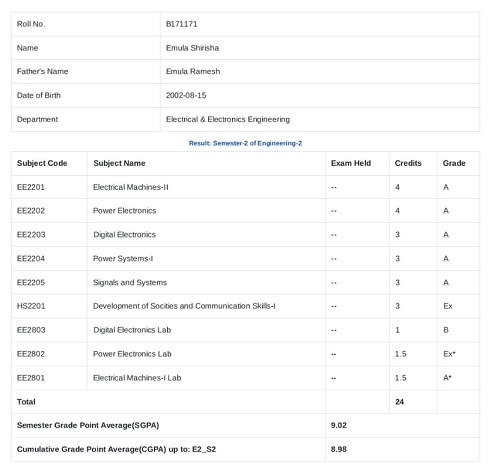
Task: Click the Ex grade for HS2201
Action: click(448, 306)
